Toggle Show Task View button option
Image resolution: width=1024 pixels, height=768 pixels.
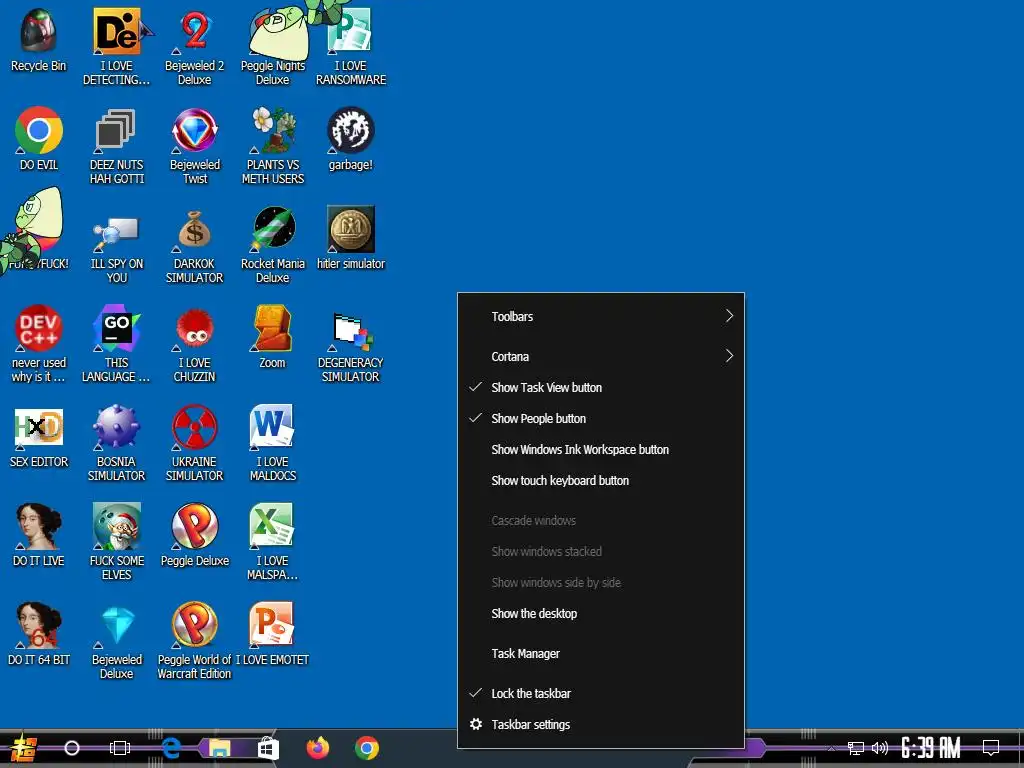(x=601, y=387)
